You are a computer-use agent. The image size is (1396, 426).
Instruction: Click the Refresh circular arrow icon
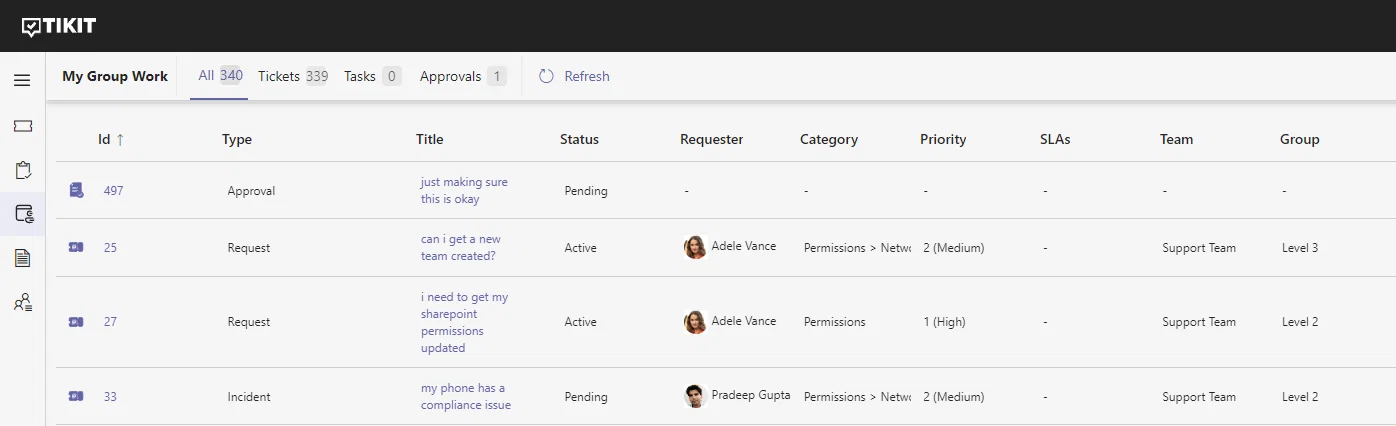(546, 76)
